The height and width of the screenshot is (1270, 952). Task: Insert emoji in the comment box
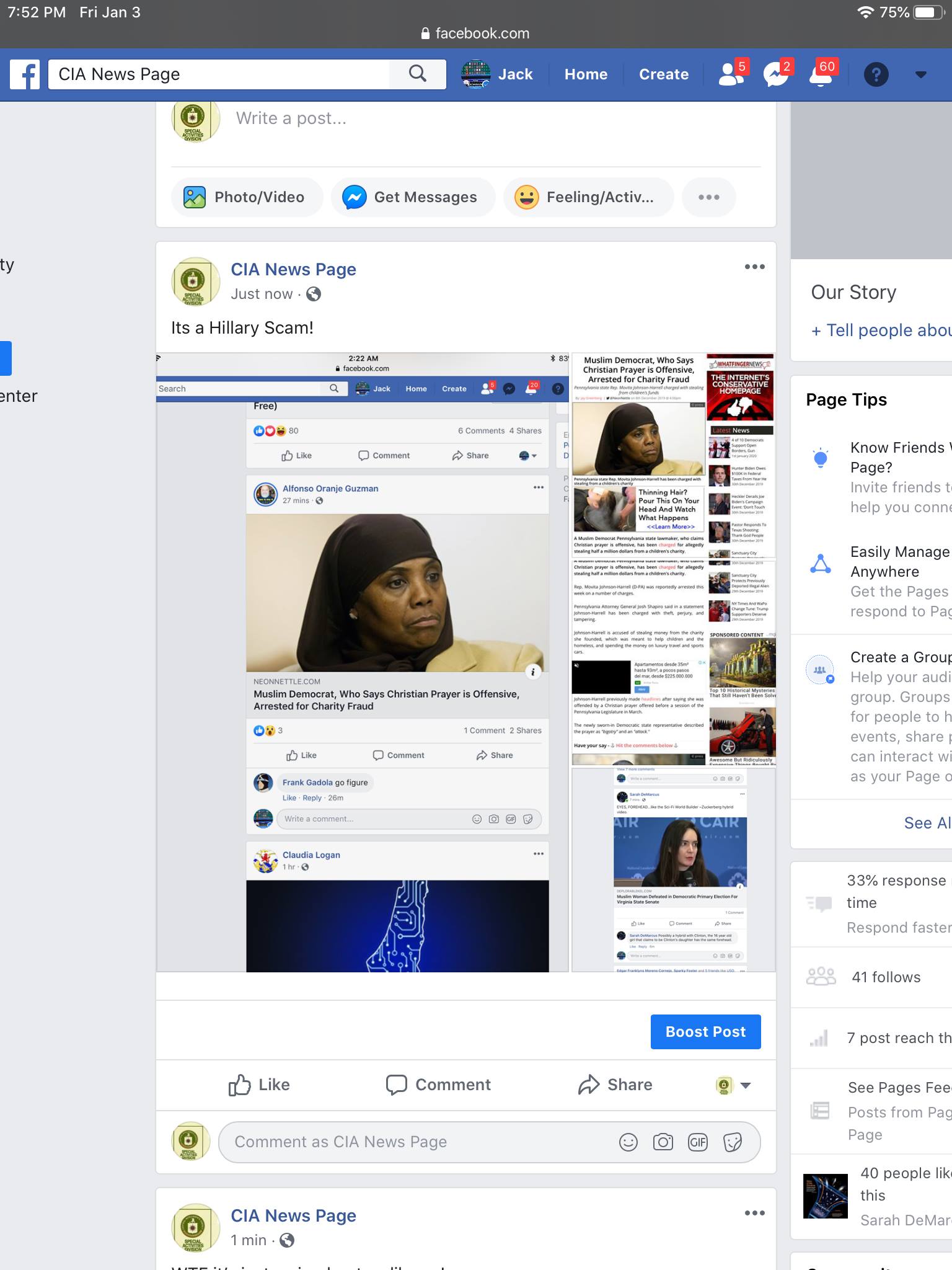(x=628, y=1142)
